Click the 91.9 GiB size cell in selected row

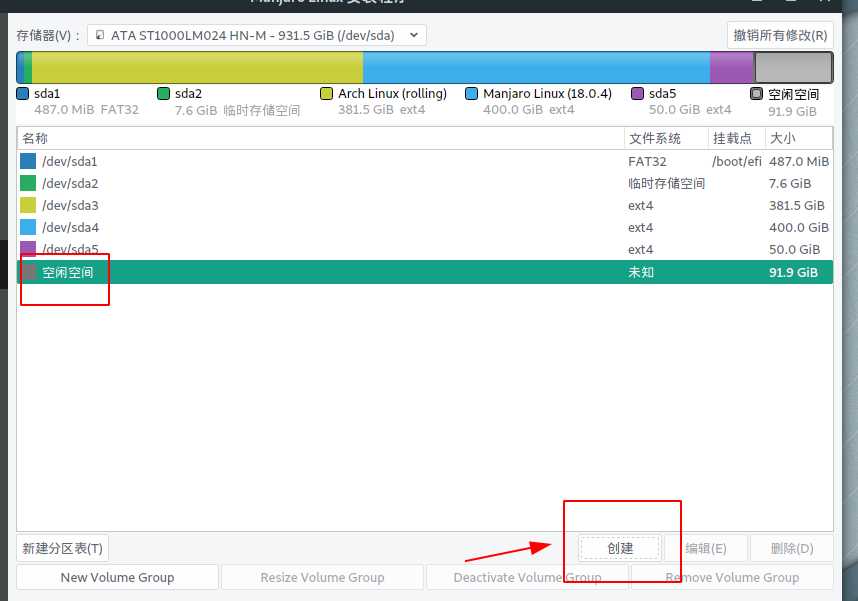(793, 272)
